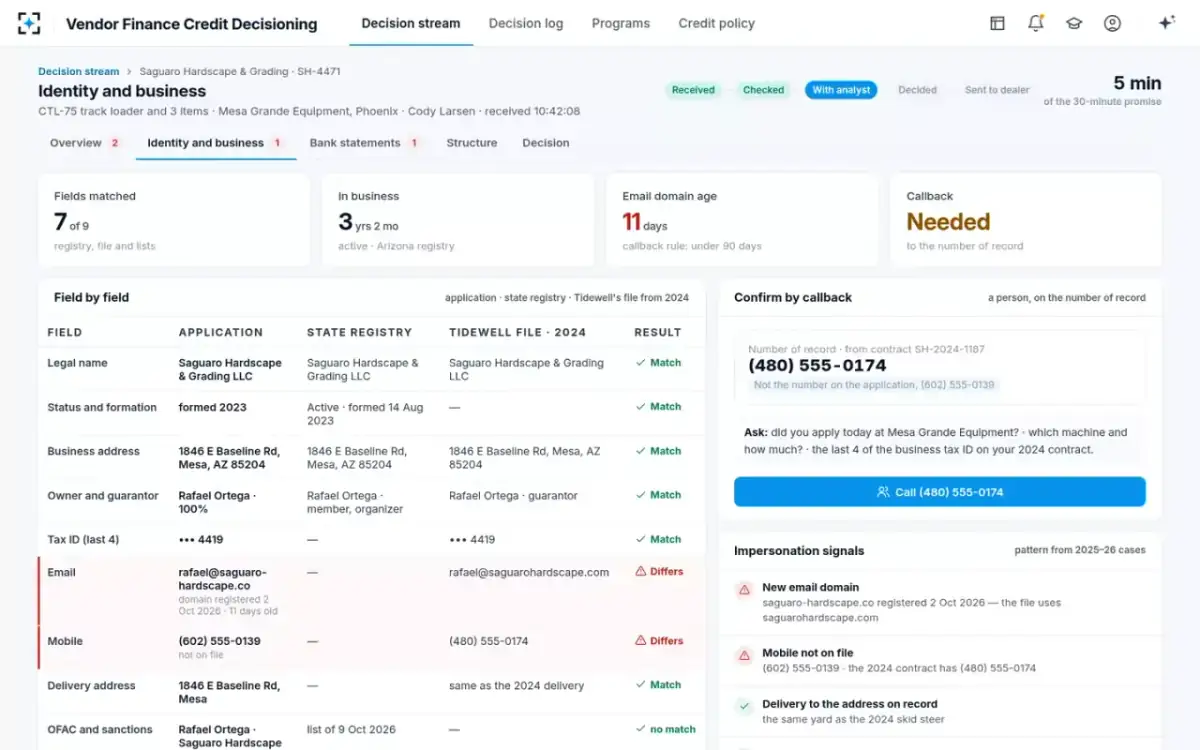Viewport: 1200px width, 750px height.
Task: Click the APPLICATION column header
Action: [220, 332]
